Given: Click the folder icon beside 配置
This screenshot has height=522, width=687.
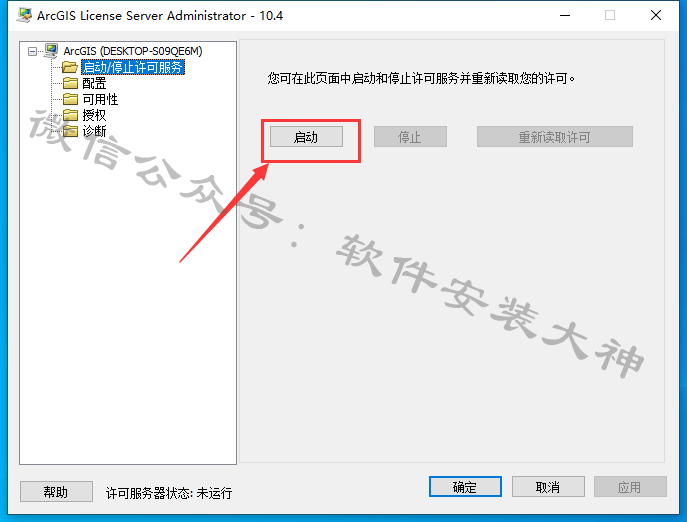Looking at the screenshot, I should point(70,83).
